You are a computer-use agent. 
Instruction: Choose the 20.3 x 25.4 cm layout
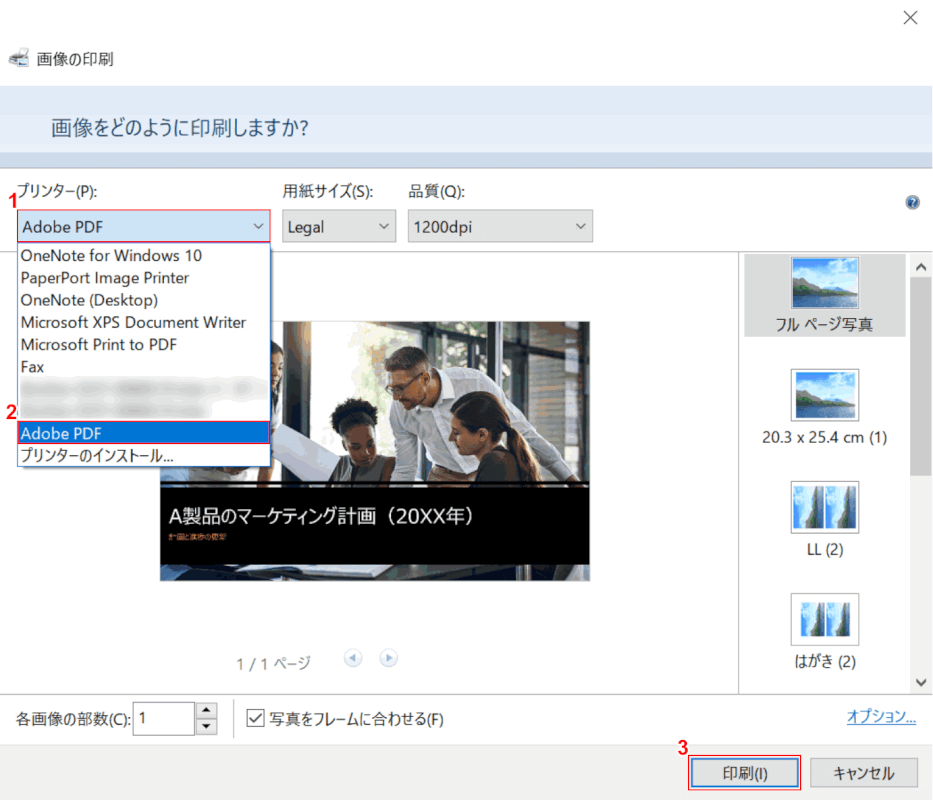point(824,407)
